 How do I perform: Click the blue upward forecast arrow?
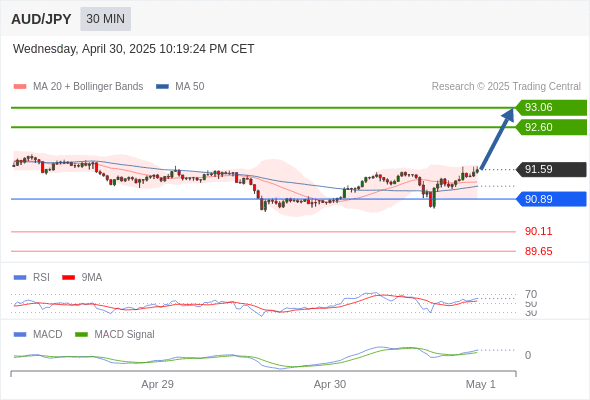pos(497,138)
